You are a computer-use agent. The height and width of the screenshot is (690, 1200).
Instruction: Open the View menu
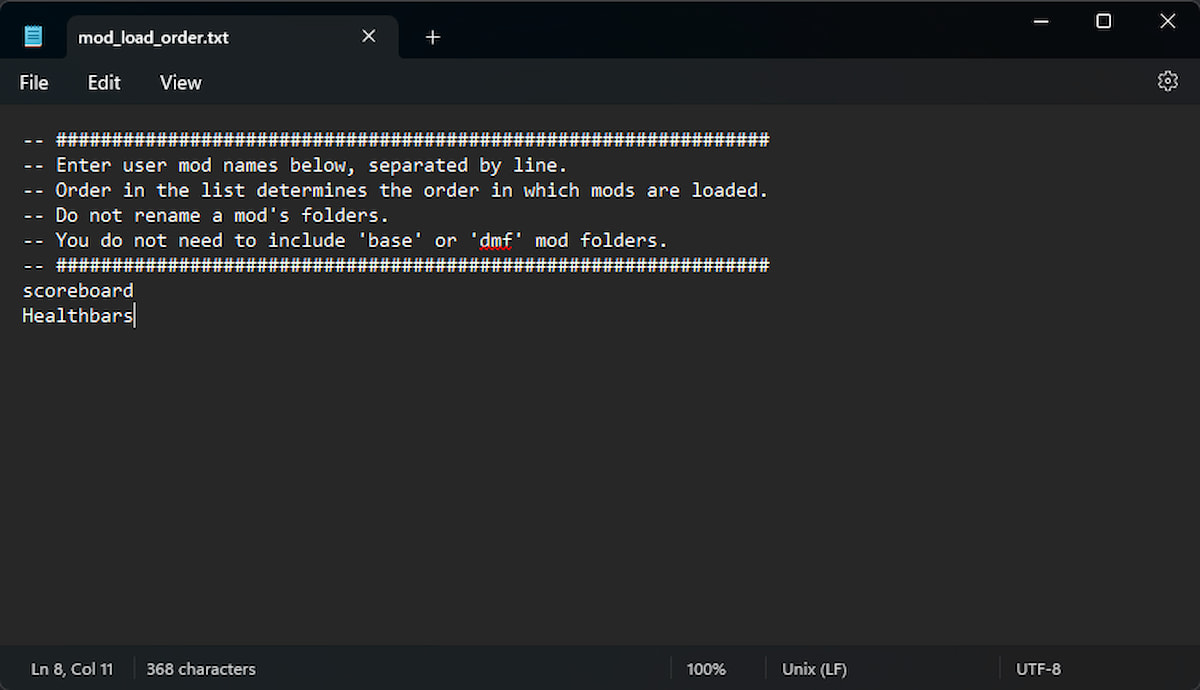[x=181, y=83]
